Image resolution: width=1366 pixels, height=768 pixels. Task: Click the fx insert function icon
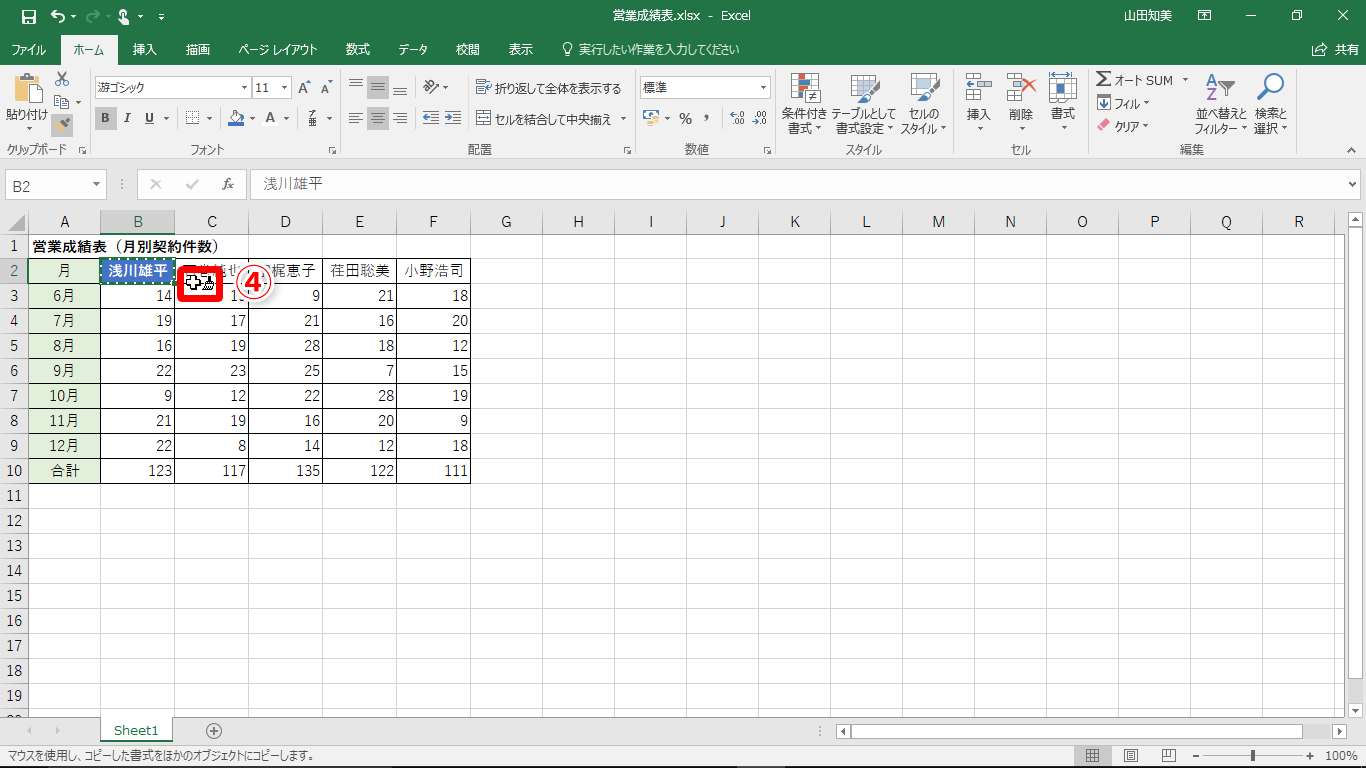pos(228,184)
